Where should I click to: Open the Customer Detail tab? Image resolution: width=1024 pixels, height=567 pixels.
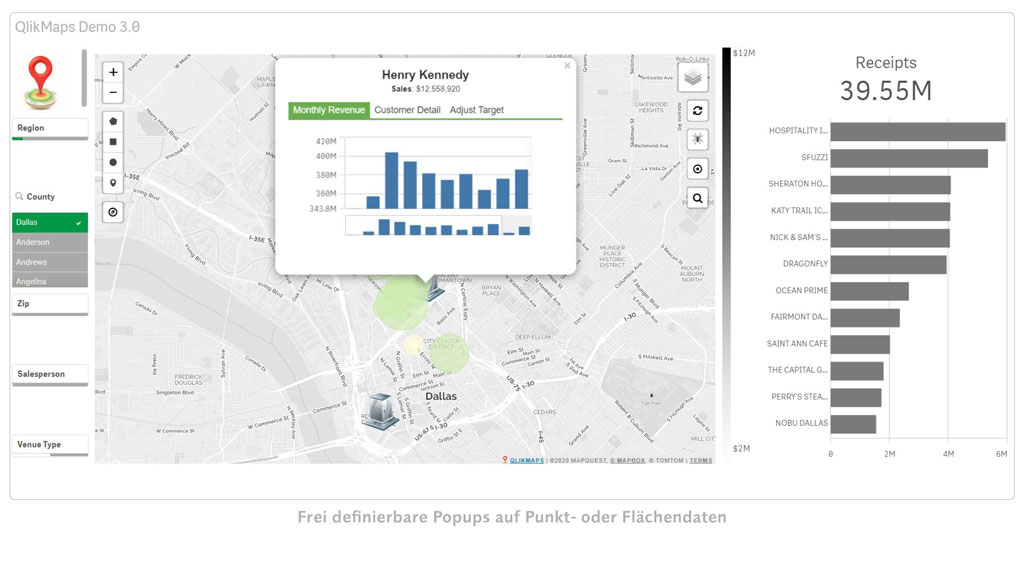pos(408,110)
